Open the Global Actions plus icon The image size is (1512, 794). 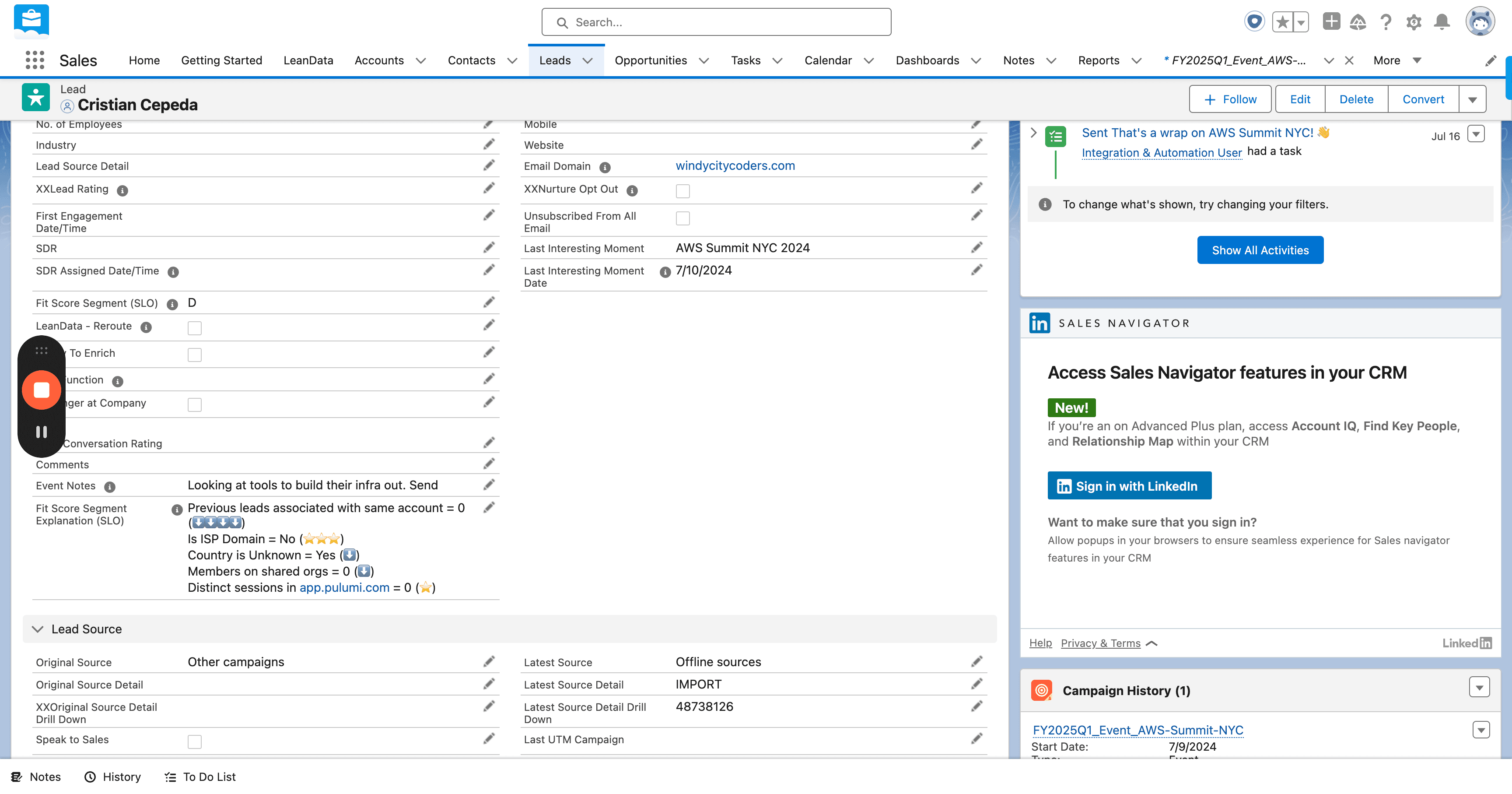1331,22
